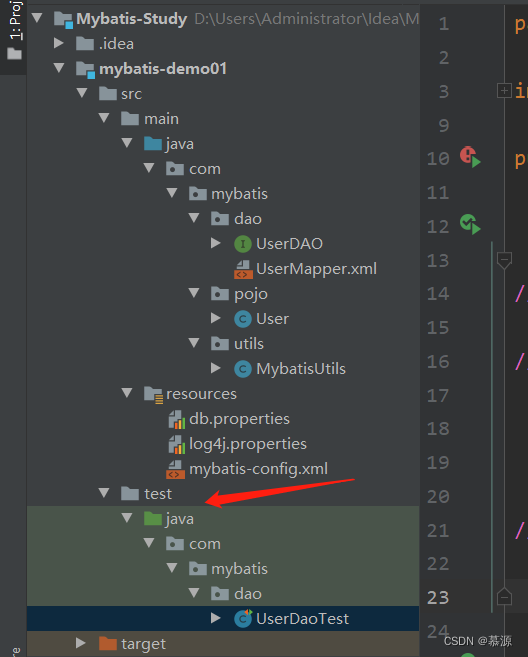Select the UserDAO tree item
The width and height of the screenshot is (528, 657).
coord(289,243)
